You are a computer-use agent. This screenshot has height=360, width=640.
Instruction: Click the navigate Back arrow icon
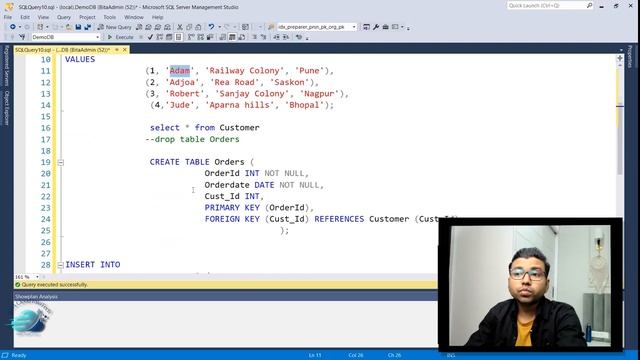click(13, 27)
